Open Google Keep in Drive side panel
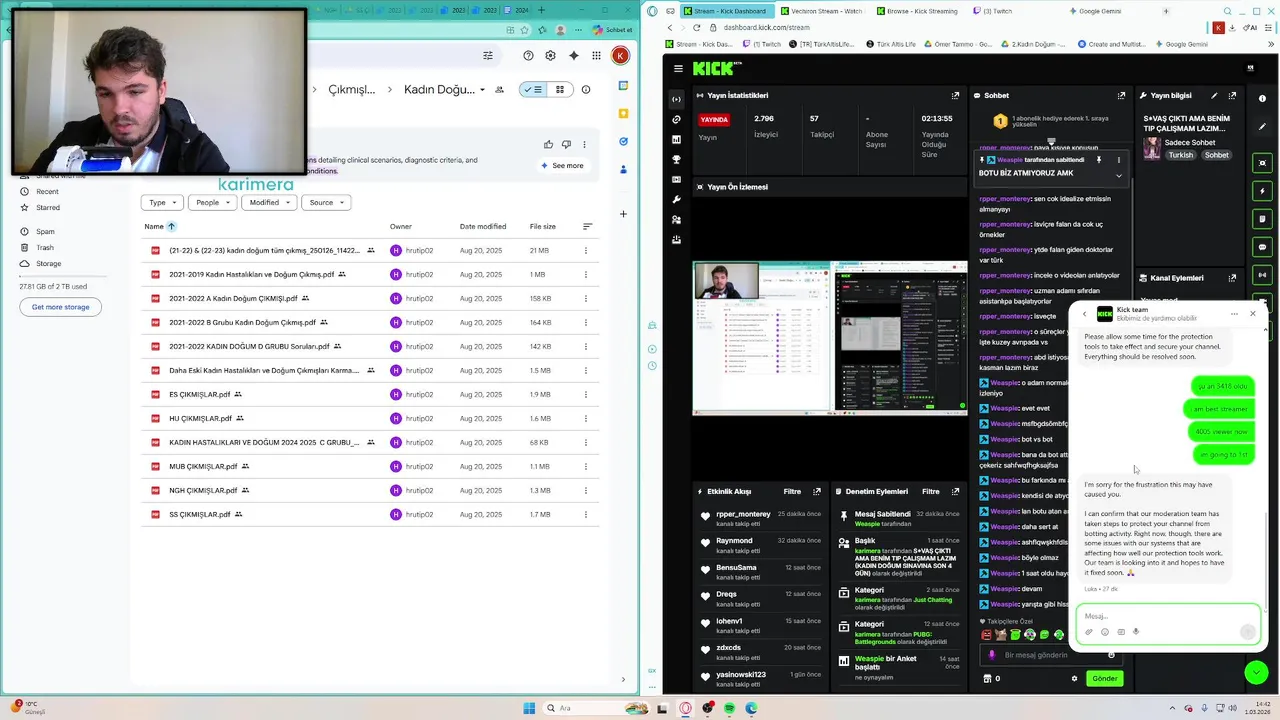1280x720 pixels. tap(623, 114)
